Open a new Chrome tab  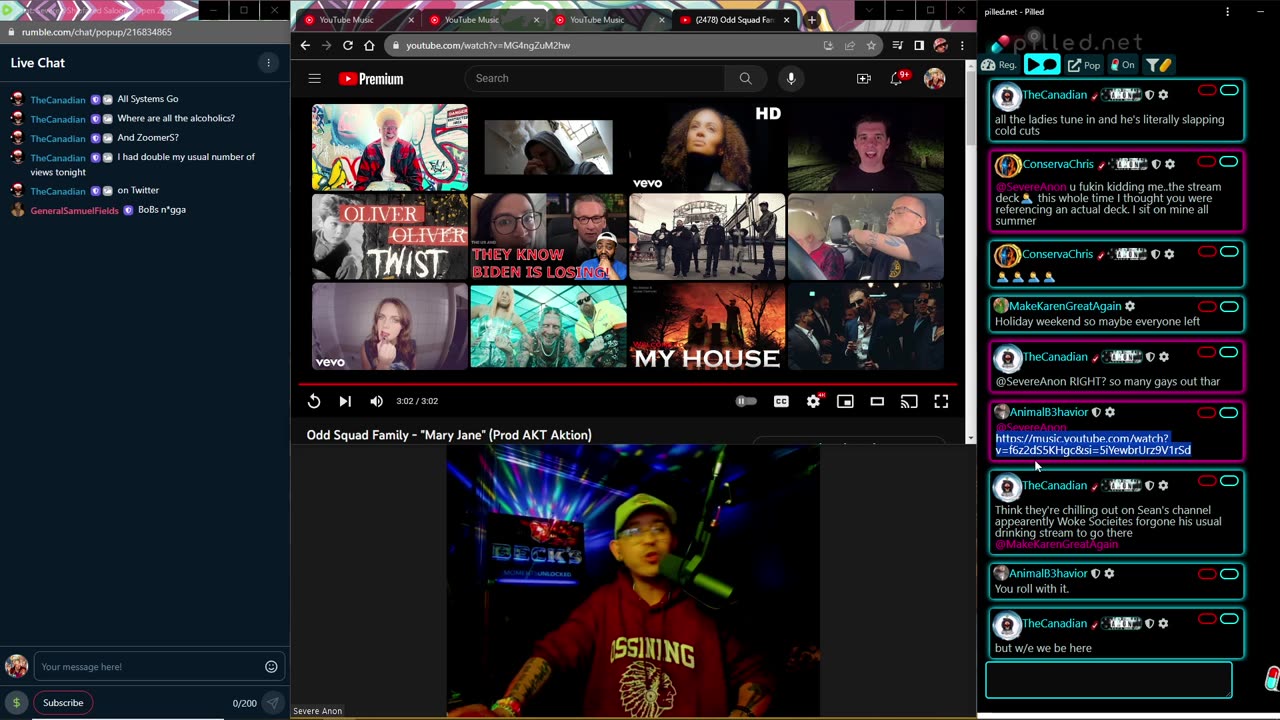click(812, 19)
